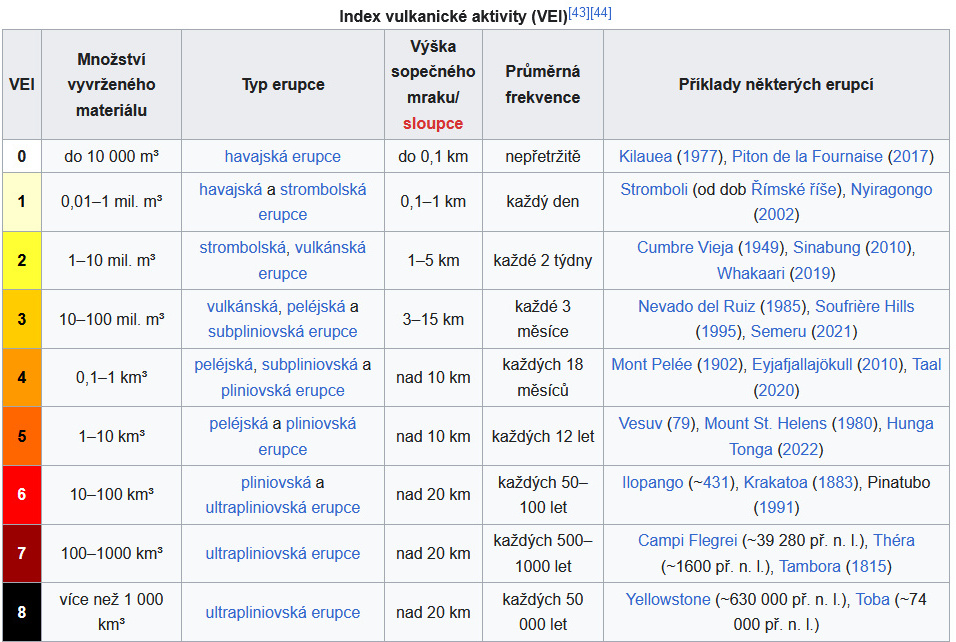Click the bright red VEI 6 cell
This screenshot has width=956, height=642.
click(22, 494)
